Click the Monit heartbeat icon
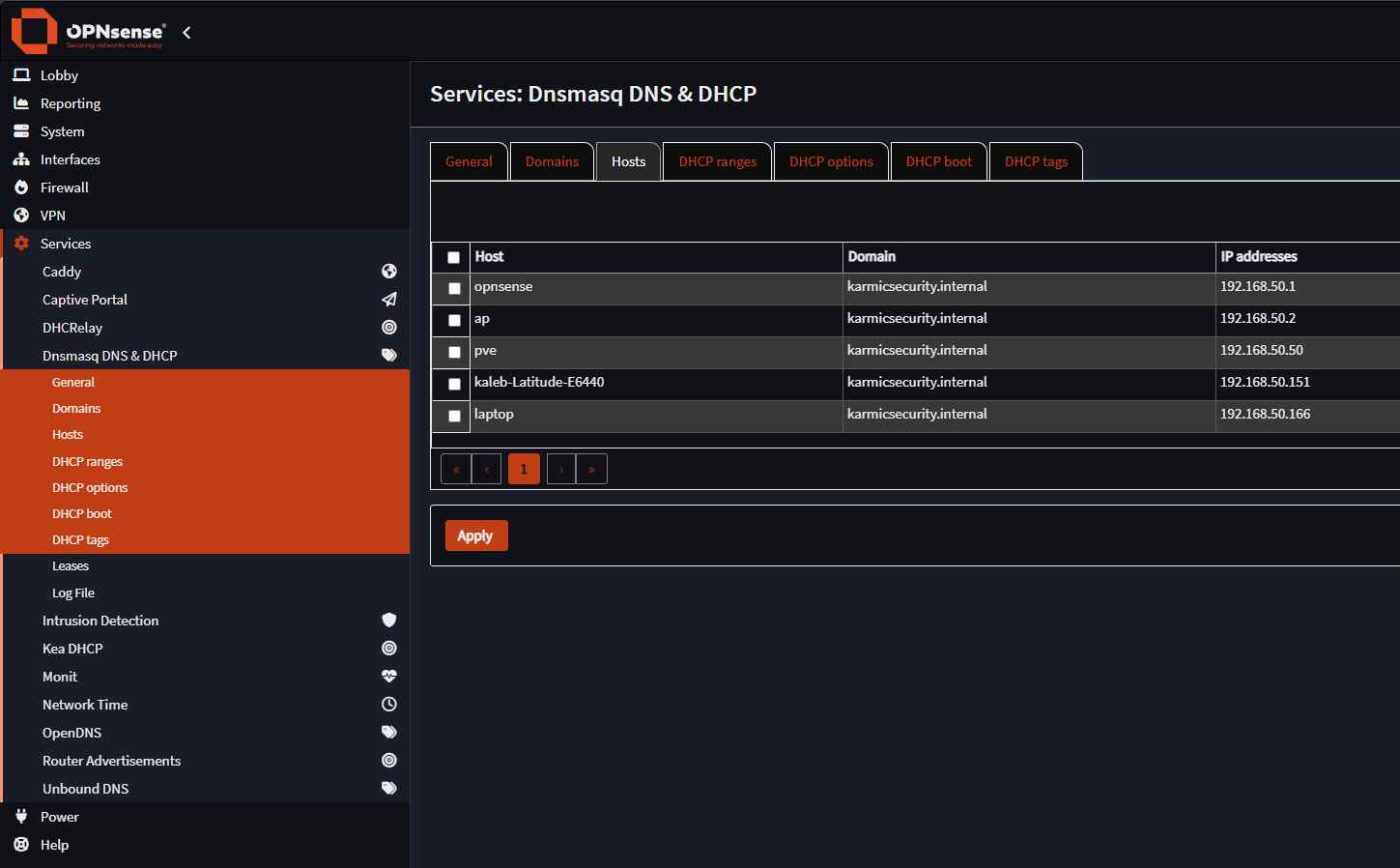This screenshot has height=868, width=1400. [389, 676]
